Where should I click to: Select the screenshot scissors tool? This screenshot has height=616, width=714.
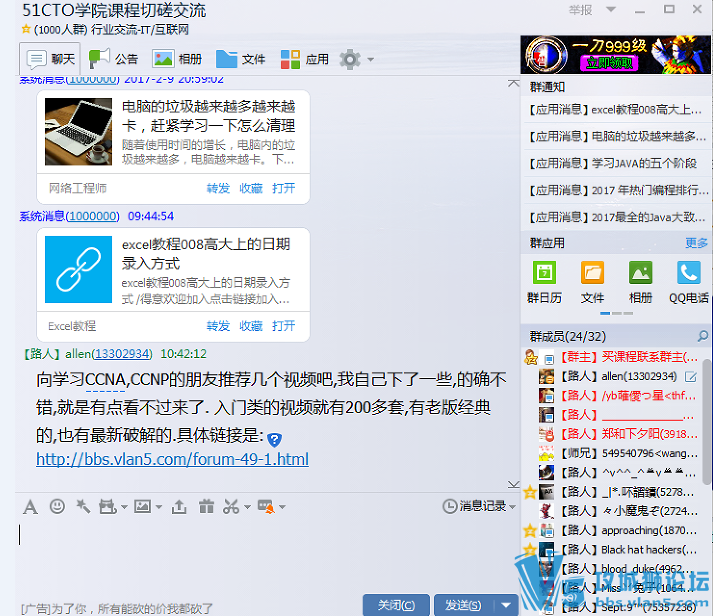pos(231,506)
